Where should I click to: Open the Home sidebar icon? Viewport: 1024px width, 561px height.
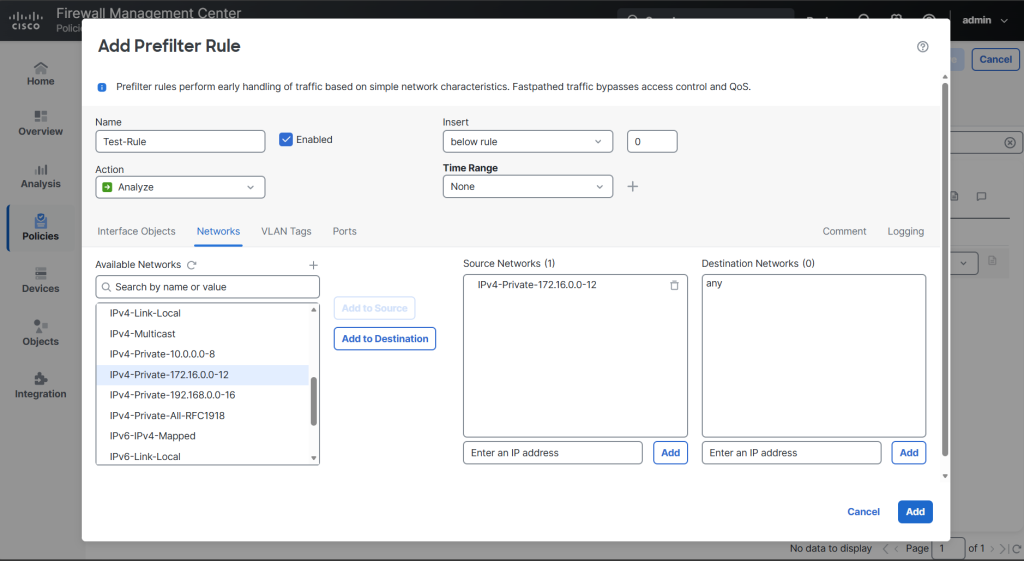pos(40,74)
